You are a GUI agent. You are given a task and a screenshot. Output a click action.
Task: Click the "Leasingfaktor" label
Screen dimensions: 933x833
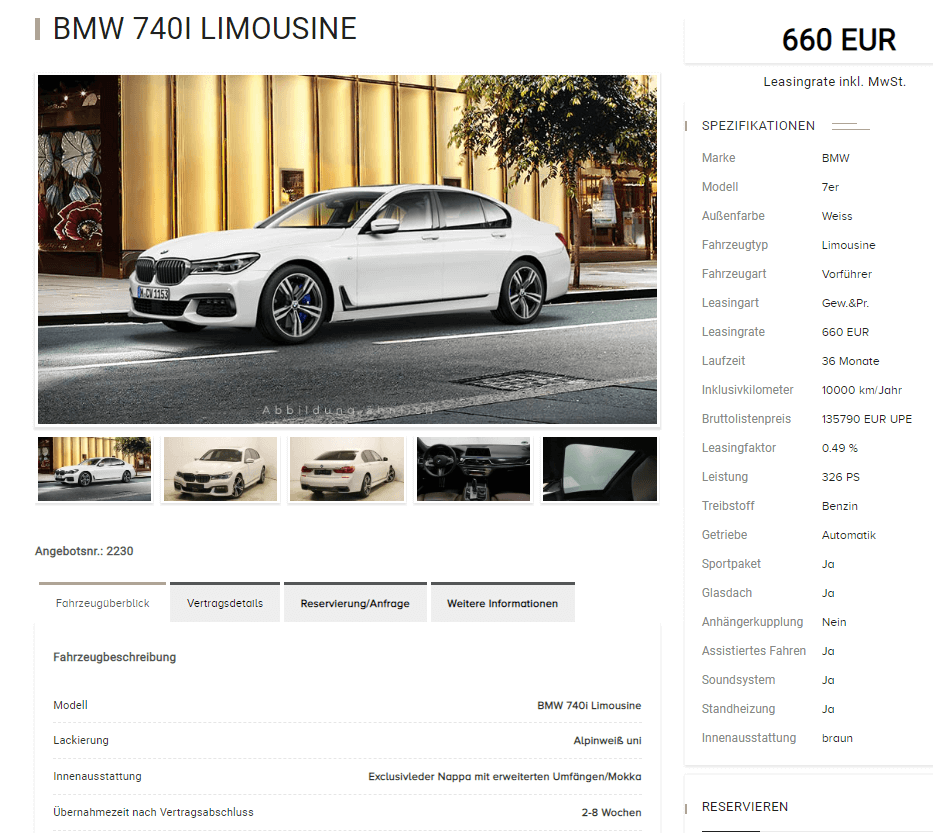click(738, 448)
